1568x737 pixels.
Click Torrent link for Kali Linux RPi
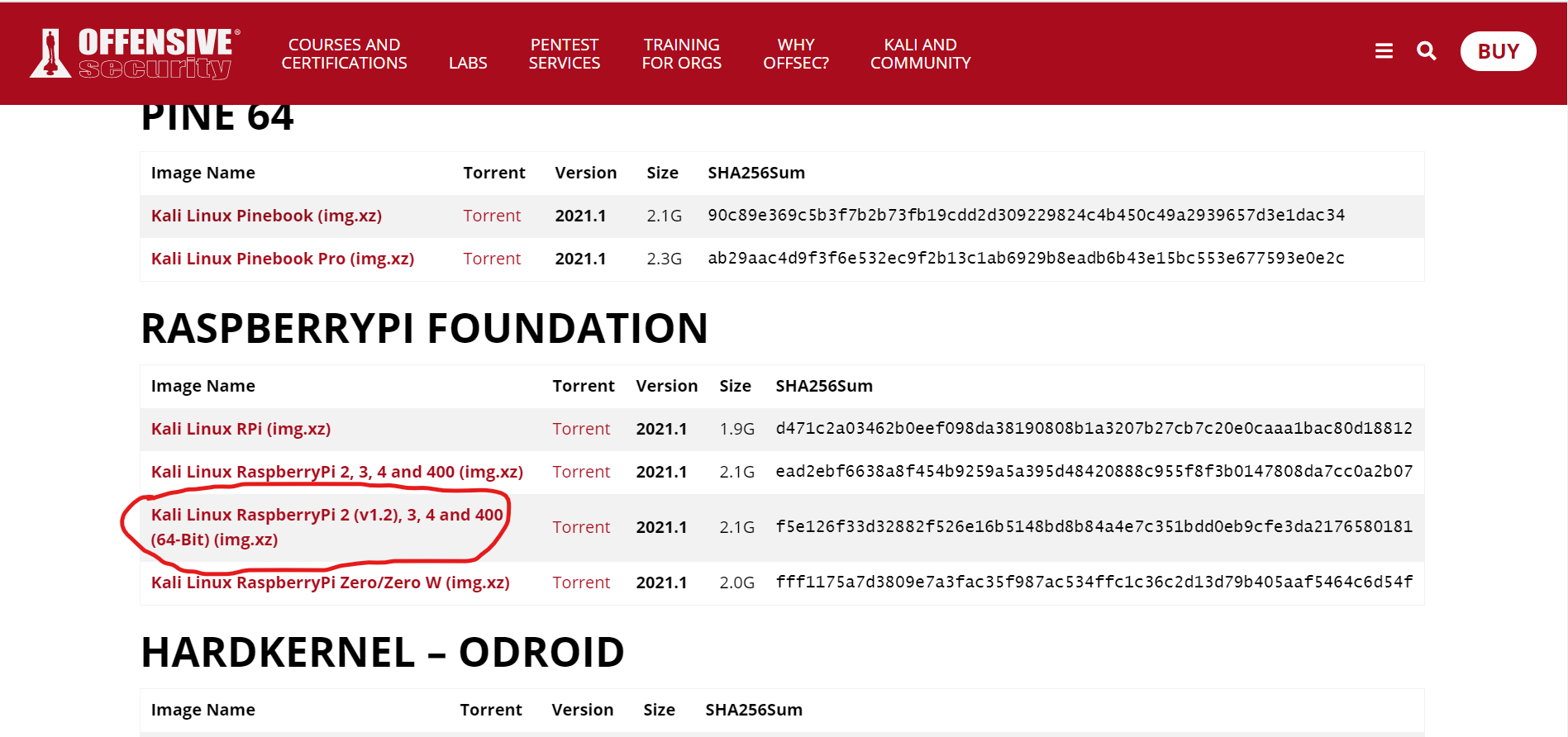[581, 429]
